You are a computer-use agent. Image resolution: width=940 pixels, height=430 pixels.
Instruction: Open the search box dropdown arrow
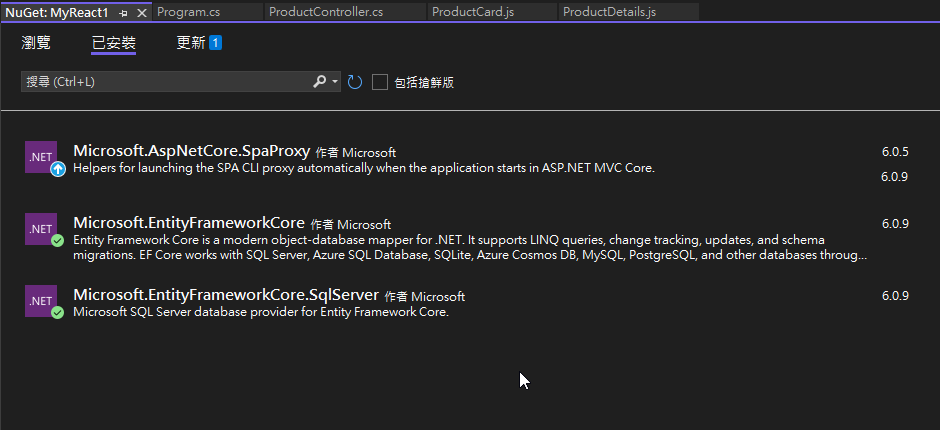click(x=335, y=82)
